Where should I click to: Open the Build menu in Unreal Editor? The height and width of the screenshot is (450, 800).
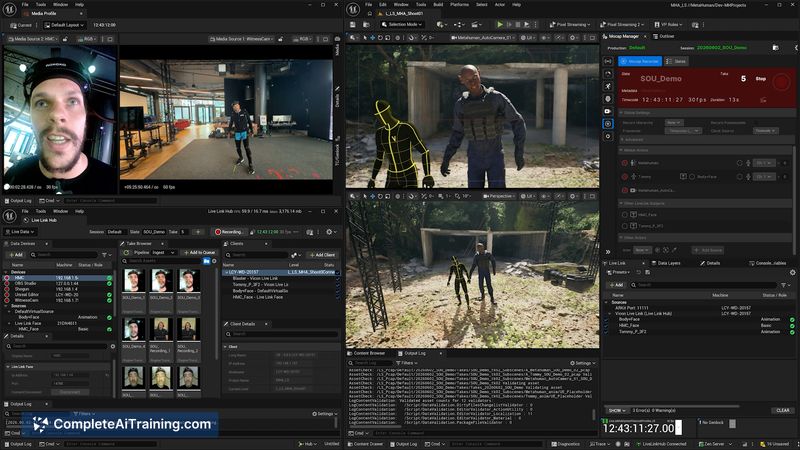click(438, 5)
